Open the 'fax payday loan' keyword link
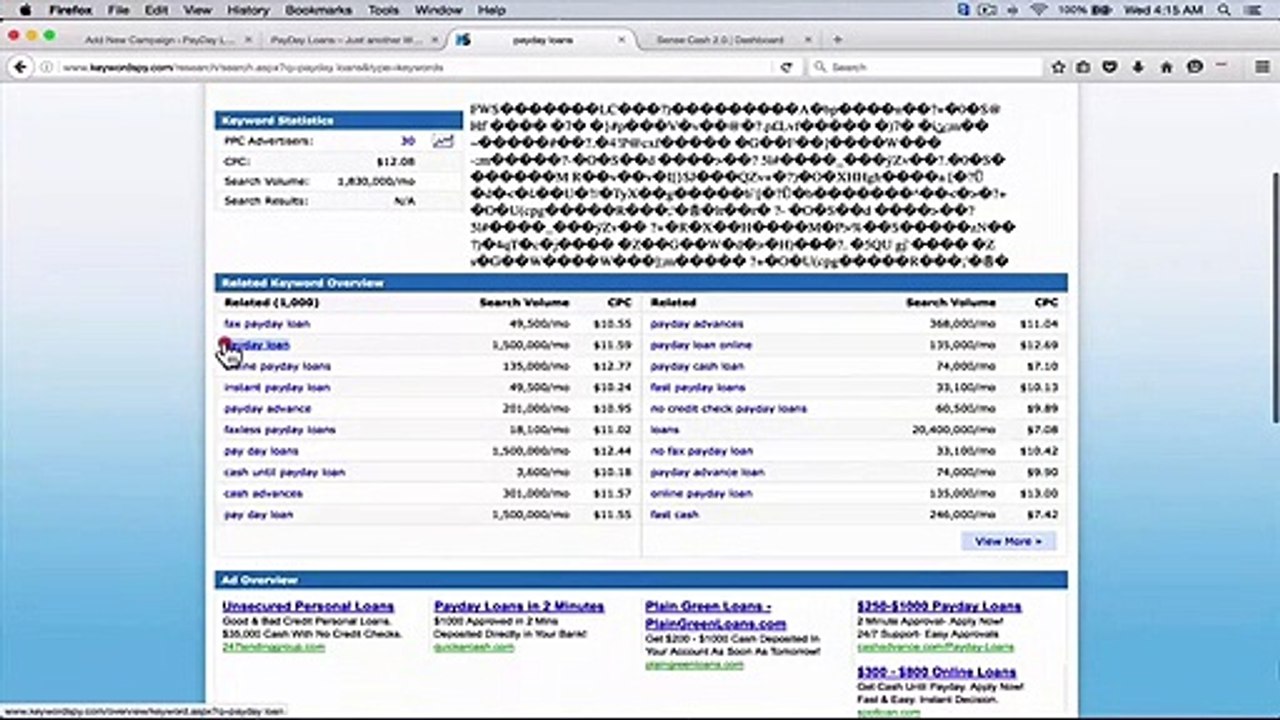The width and height of the screenshot is (1280, 720). pos(267,324)
